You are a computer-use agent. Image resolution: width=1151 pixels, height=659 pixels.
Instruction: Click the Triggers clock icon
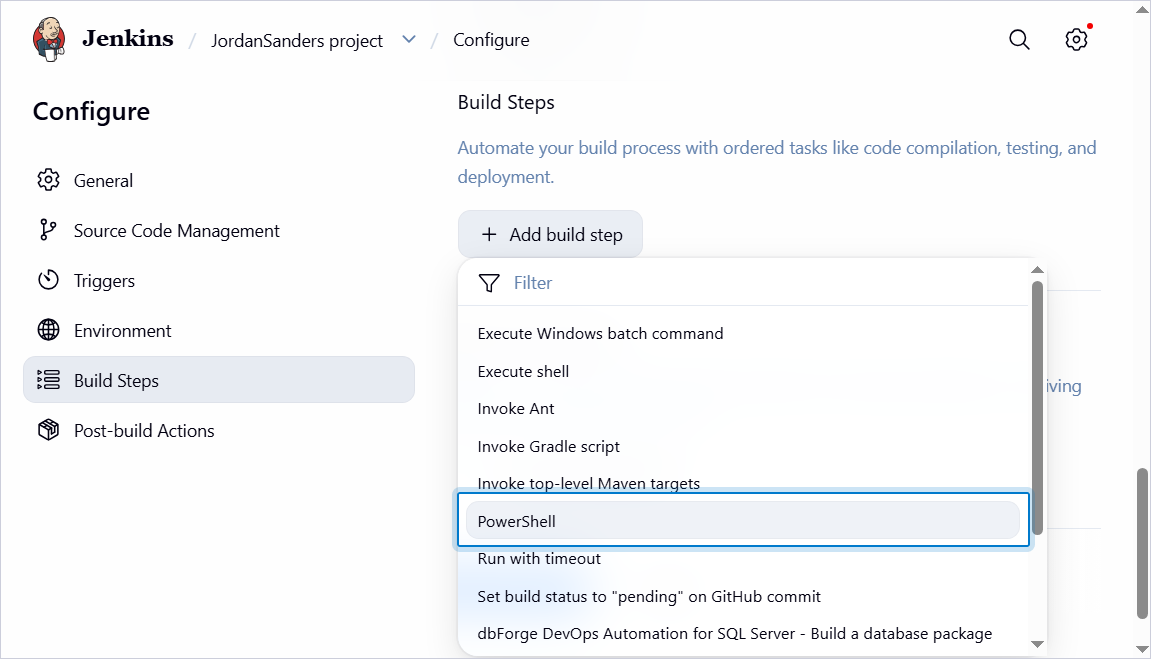click(x=48, y=280)
